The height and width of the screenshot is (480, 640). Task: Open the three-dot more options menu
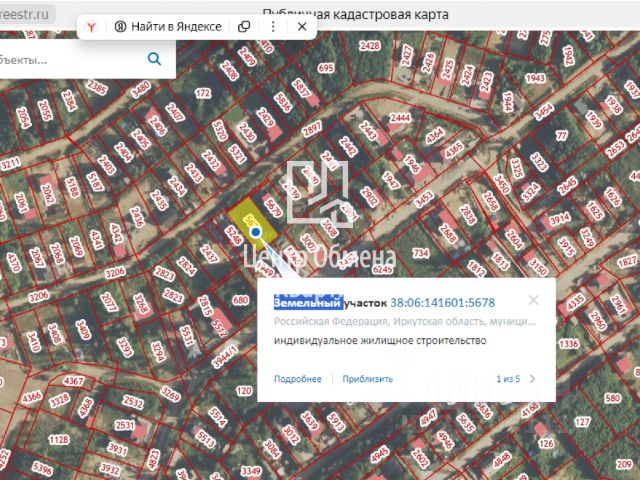click(x=273, y=27)
